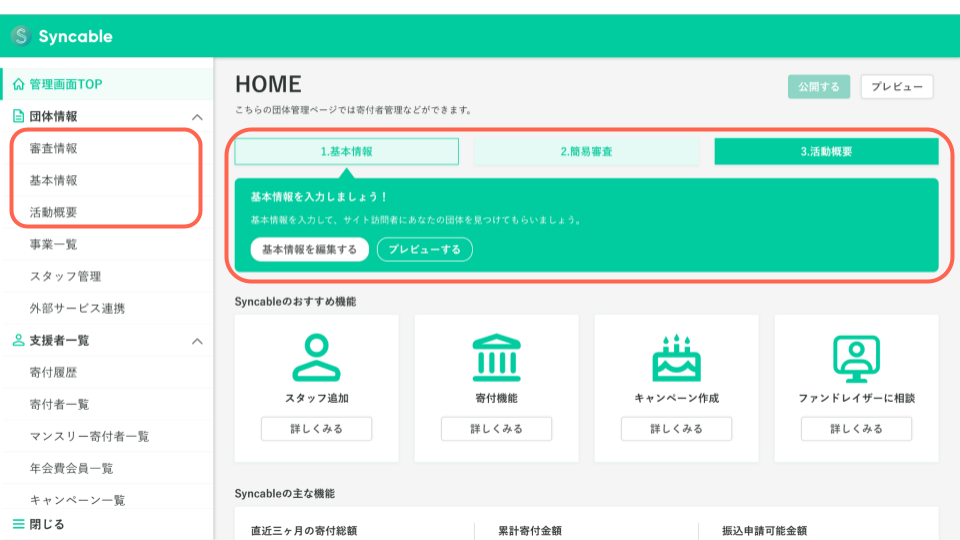Click the document icon beside 団体情報
The height and width of the screenshot is (540, 960).
coord(18,116)
